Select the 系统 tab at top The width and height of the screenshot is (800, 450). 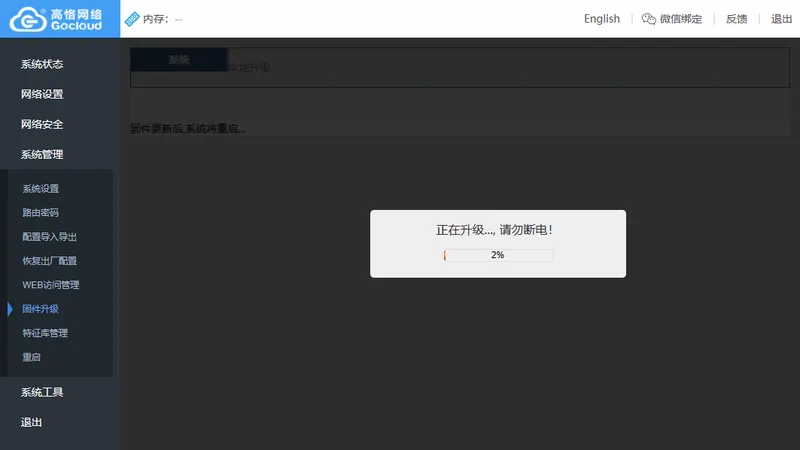pyautogui.click(x=179, y=60)
